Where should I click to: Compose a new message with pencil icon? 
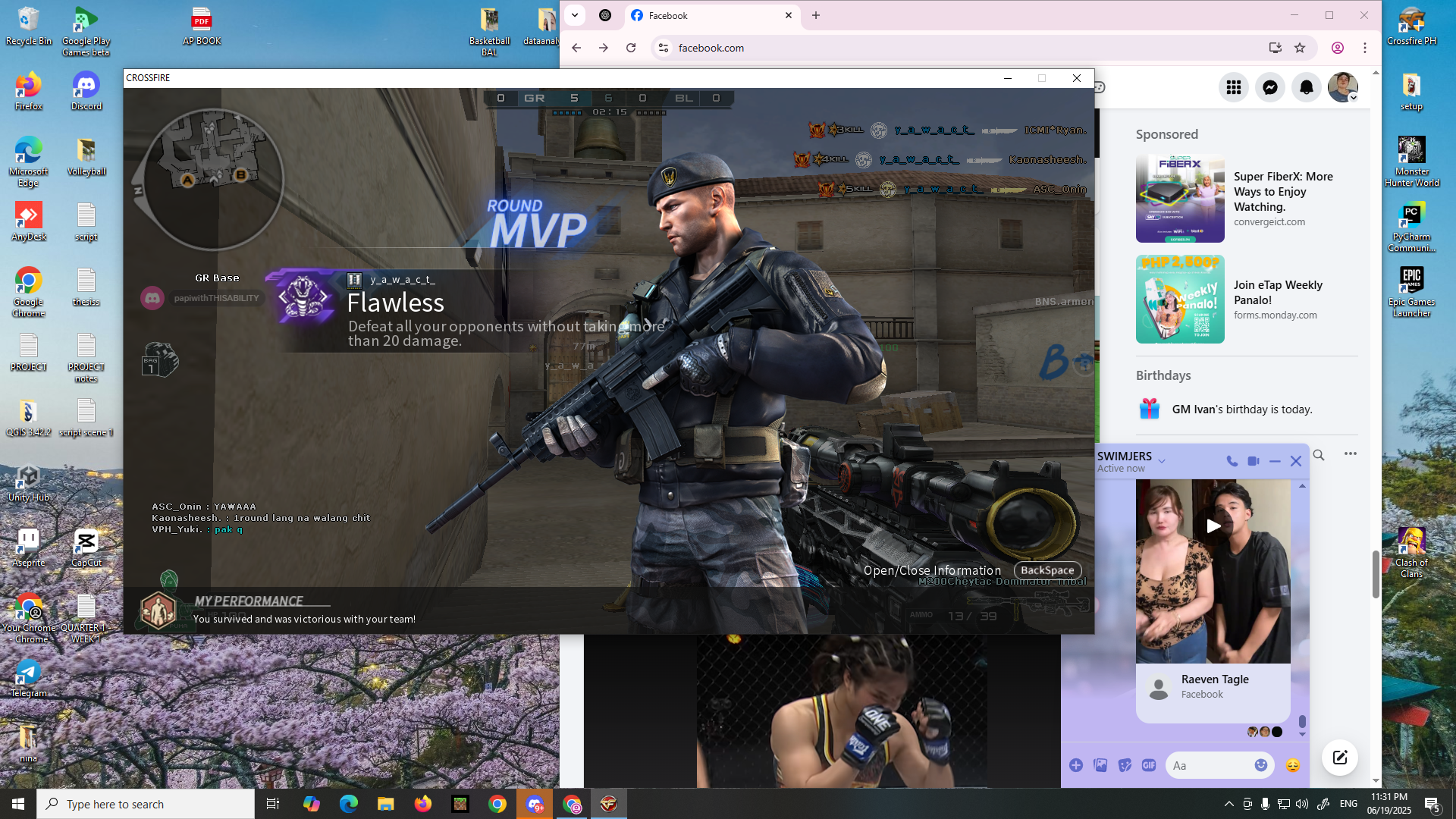click(x=1340, y=757)
